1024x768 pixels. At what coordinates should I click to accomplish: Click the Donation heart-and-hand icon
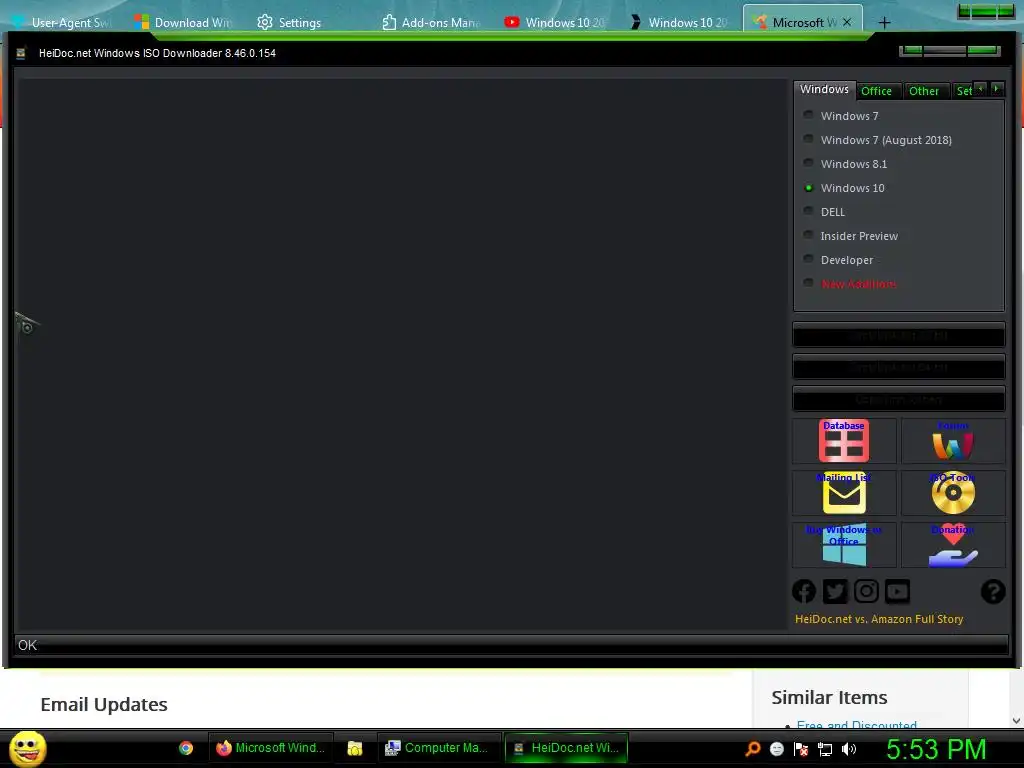[x=953, y=545]
